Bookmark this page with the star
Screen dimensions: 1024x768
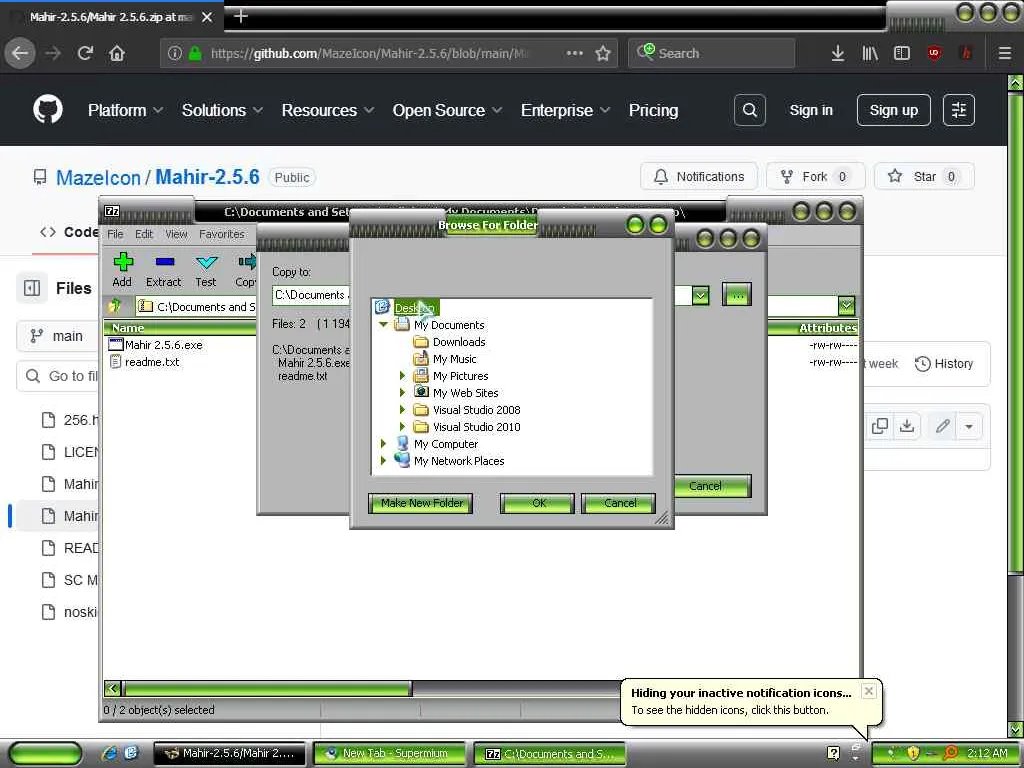[603, 53]
